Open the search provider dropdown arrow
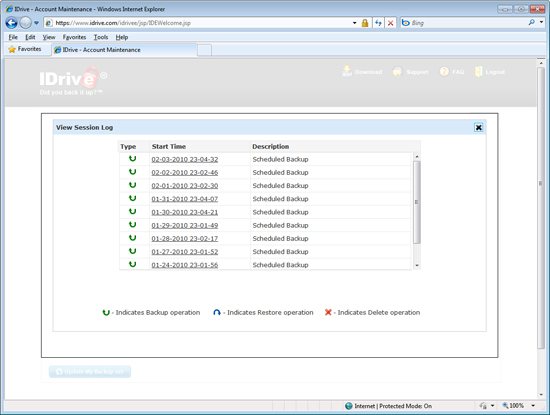 [541, 23]
